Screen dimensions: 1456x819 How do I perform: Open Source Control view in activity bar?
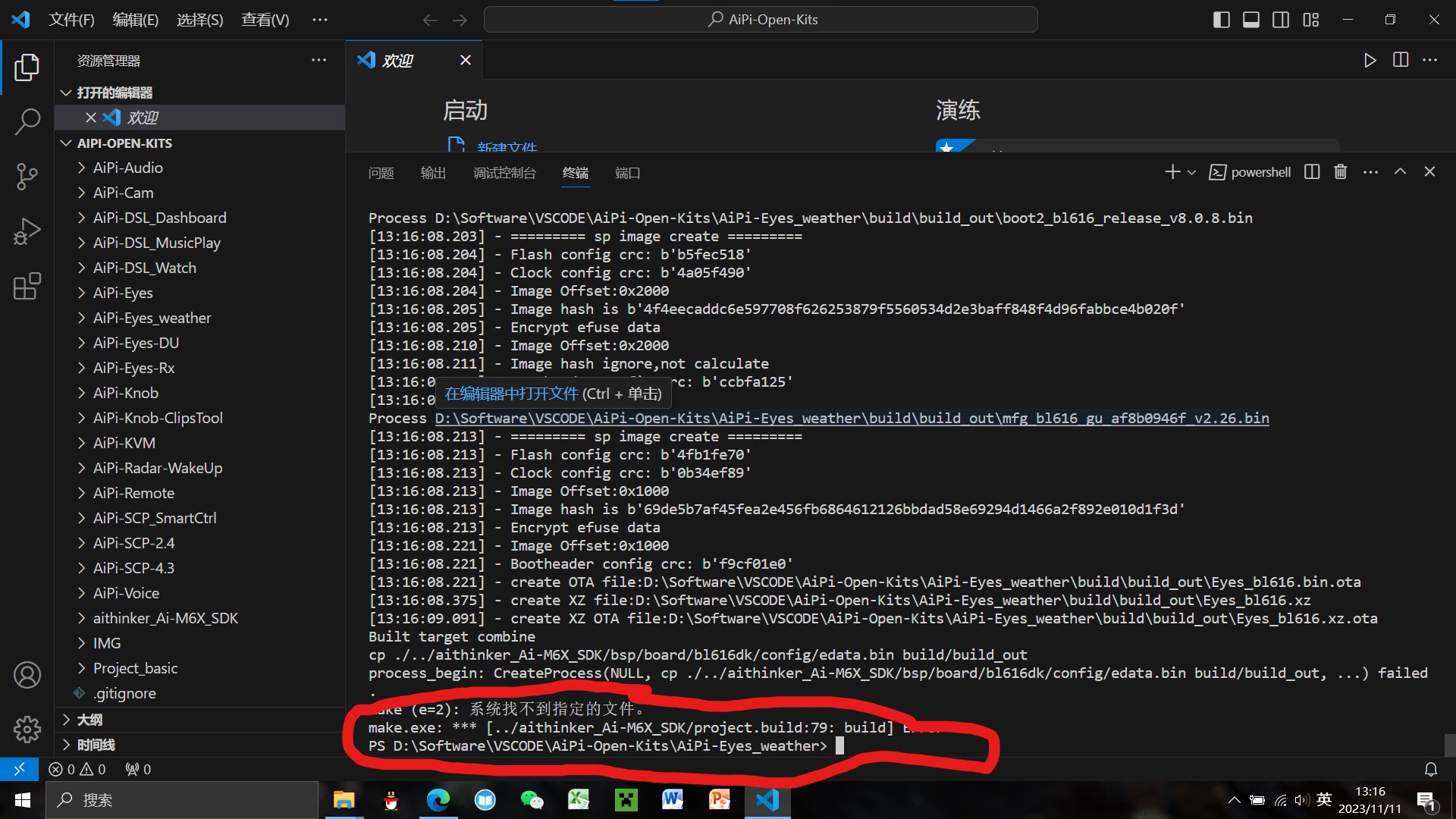27,177
